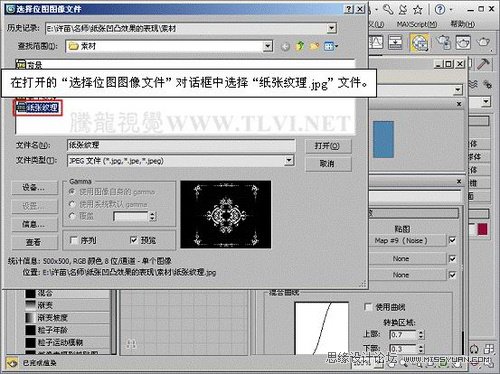Click the star favorites icon

click(x=418, y=10)
